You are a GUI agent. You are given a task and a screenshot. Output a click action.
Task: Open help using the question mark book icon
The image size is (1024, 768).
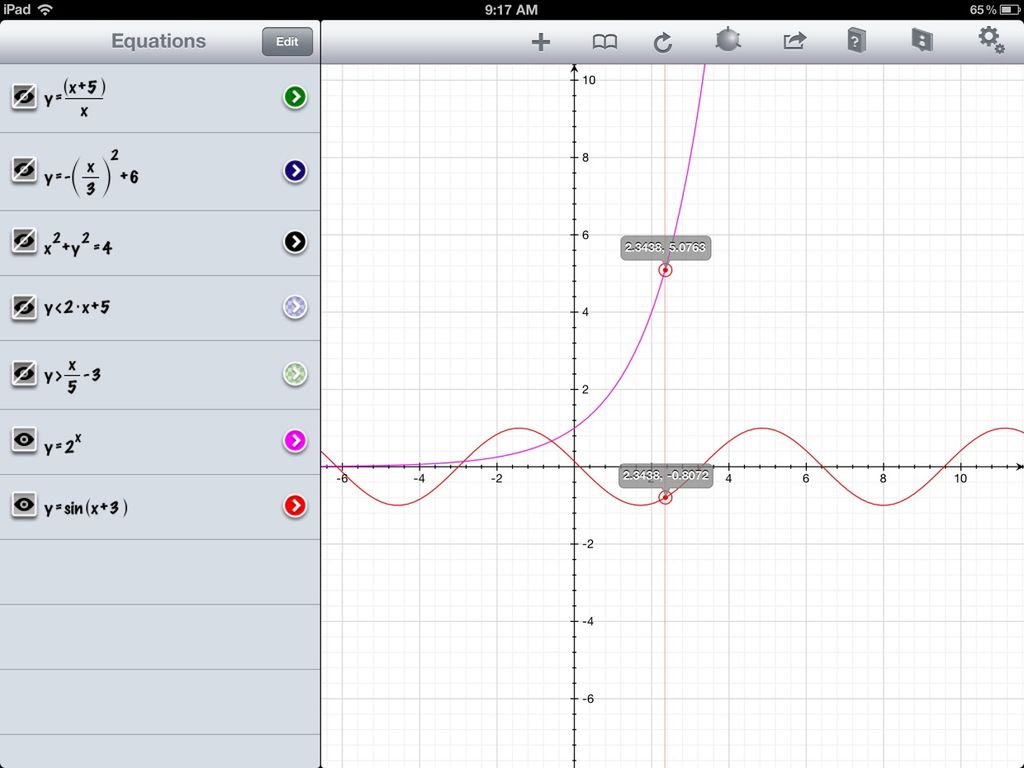(857, 42)
